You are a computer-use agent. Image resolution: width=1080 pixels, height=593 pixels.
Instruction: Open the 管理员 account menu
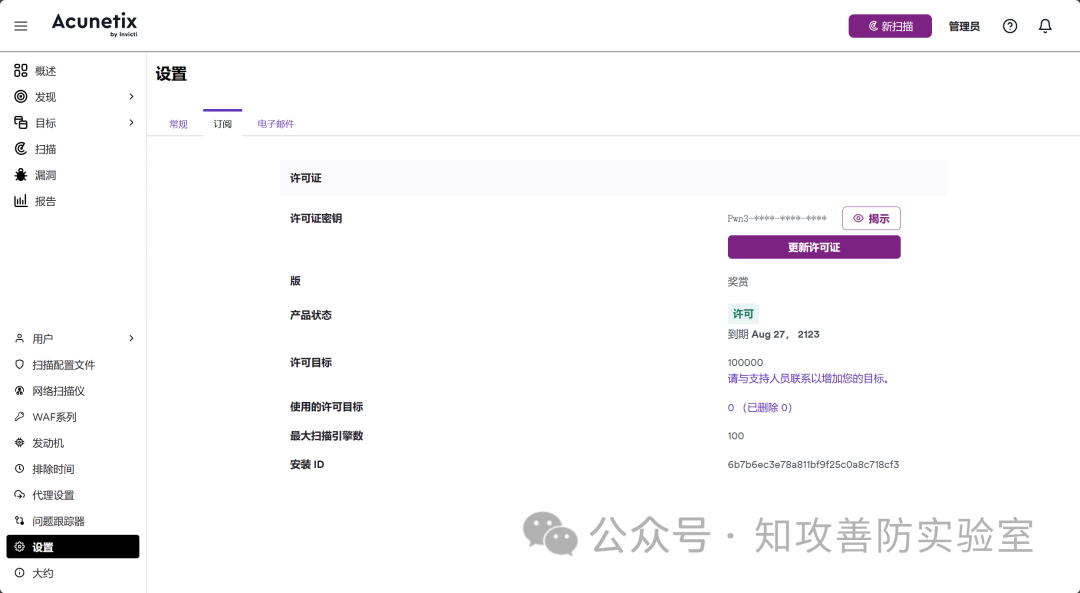pos(964,26)
